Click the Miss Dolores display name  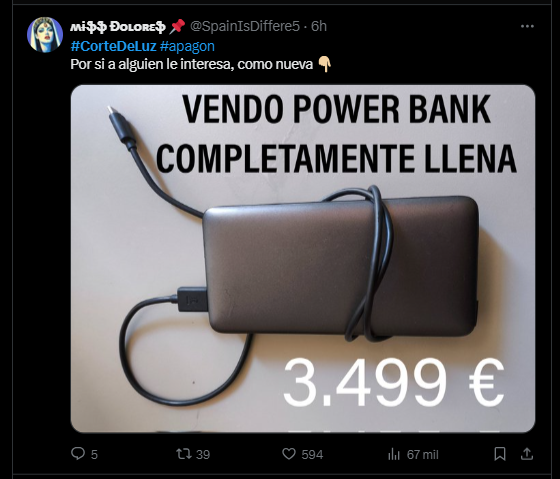pos(118,27)
